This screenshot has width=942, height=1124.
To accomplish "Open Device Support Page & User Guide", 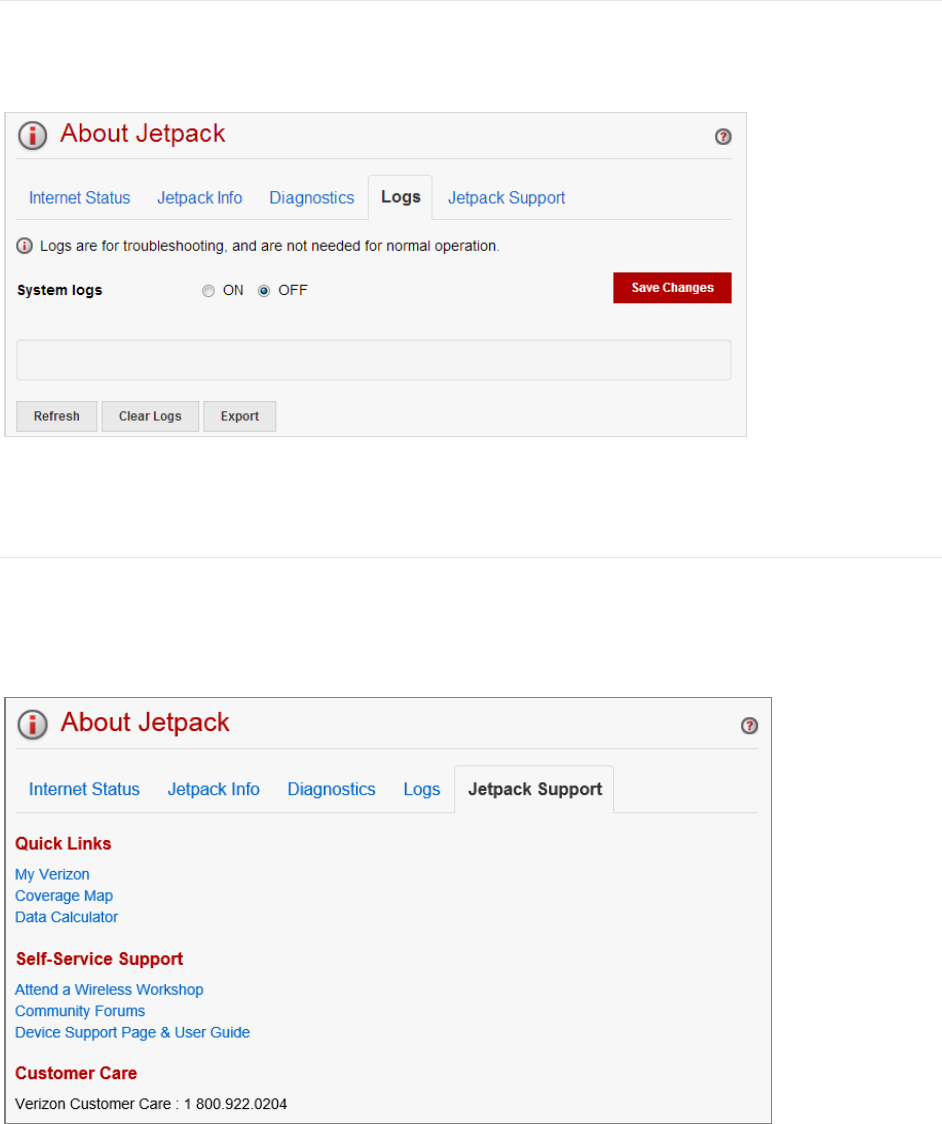I will pos(132,1033).
